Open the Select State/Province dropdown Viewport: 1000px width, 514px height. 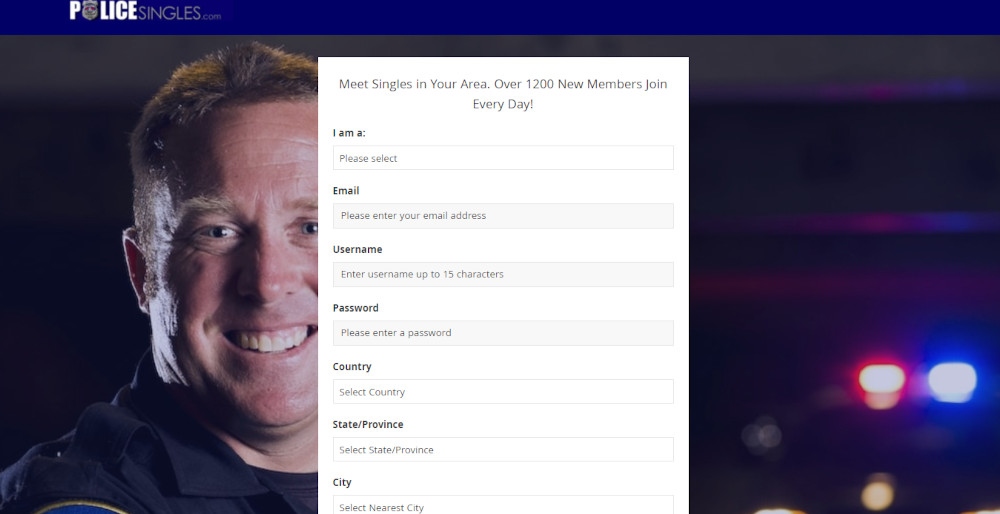click(503, 450)
